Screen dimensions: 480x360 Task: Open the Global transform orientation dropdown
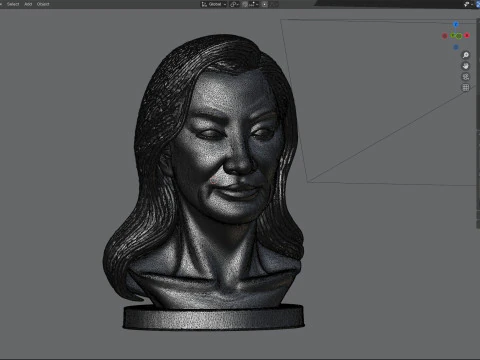(214, 4)
